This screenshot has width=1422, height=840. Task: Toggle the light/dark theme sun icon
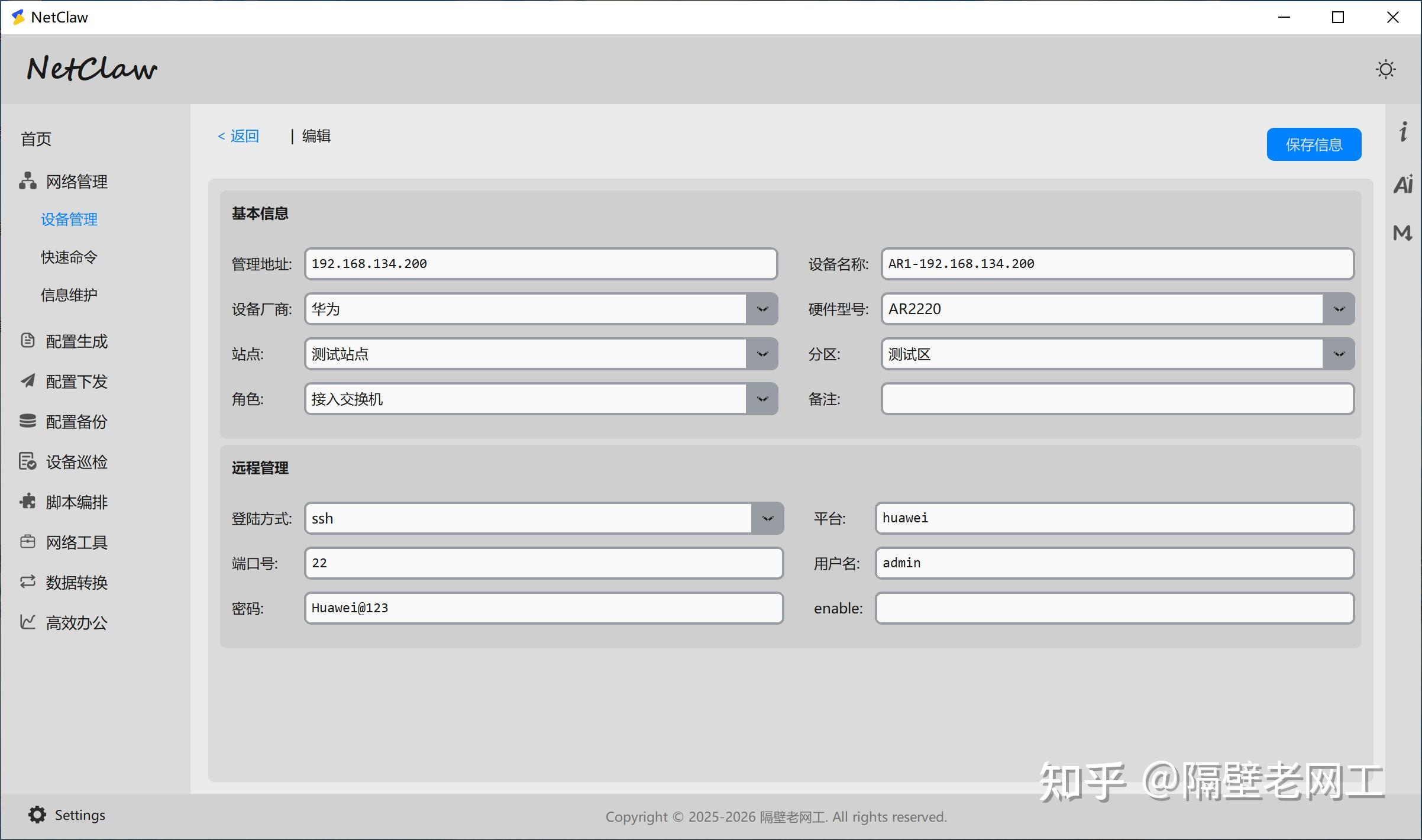1385,69
